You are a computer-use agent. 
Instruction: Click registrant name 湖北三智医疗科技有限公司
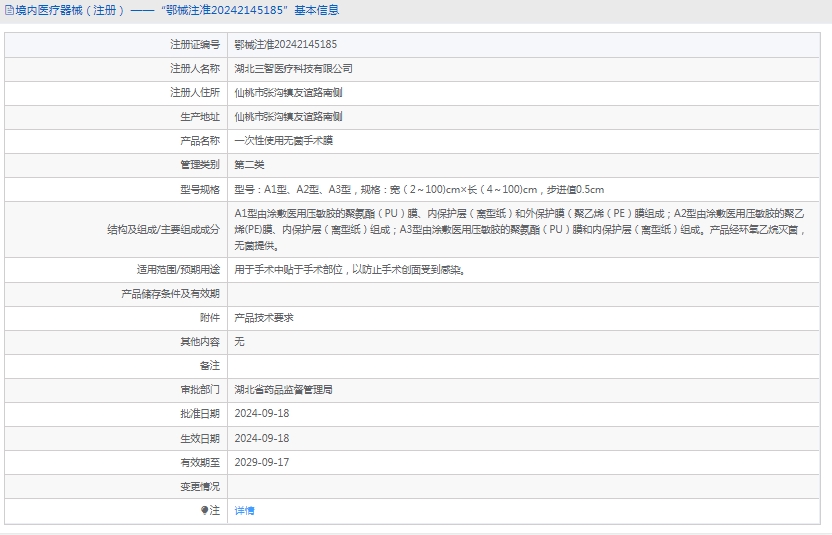tap(293, 69)
